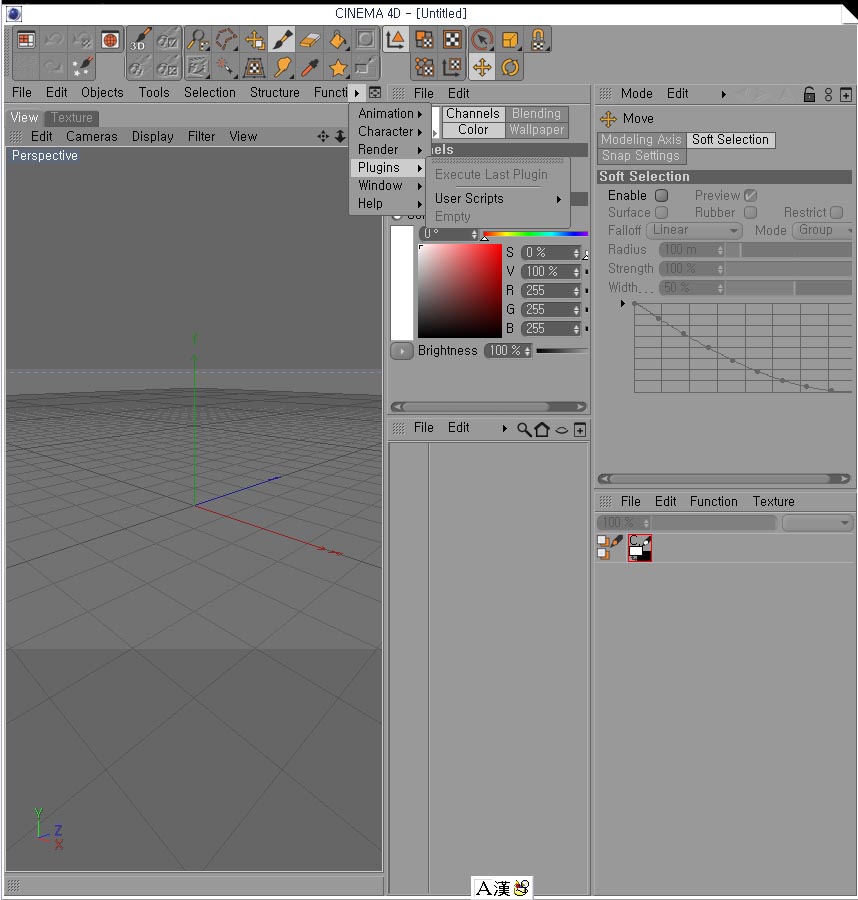Select the orange smudge tool

(x=282, y=68)
